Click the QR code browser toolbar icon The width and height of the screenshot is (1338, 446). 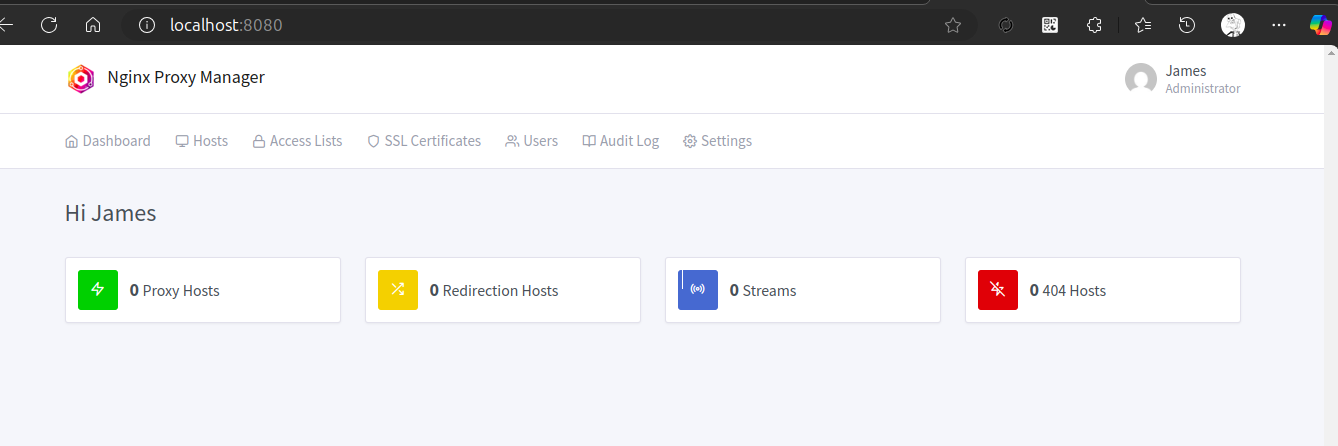(1050, 25)
